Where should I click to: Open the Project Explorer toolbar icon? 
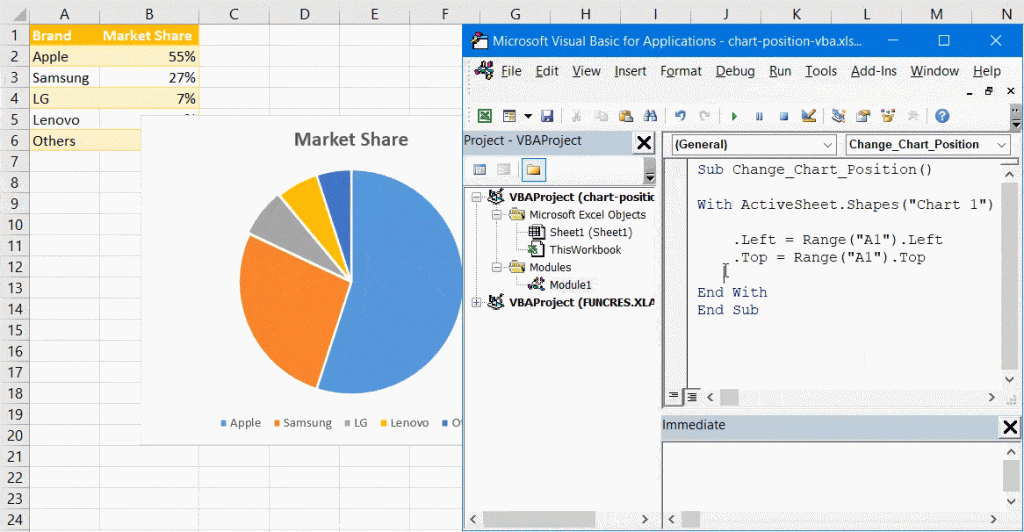tap(839, 116)
